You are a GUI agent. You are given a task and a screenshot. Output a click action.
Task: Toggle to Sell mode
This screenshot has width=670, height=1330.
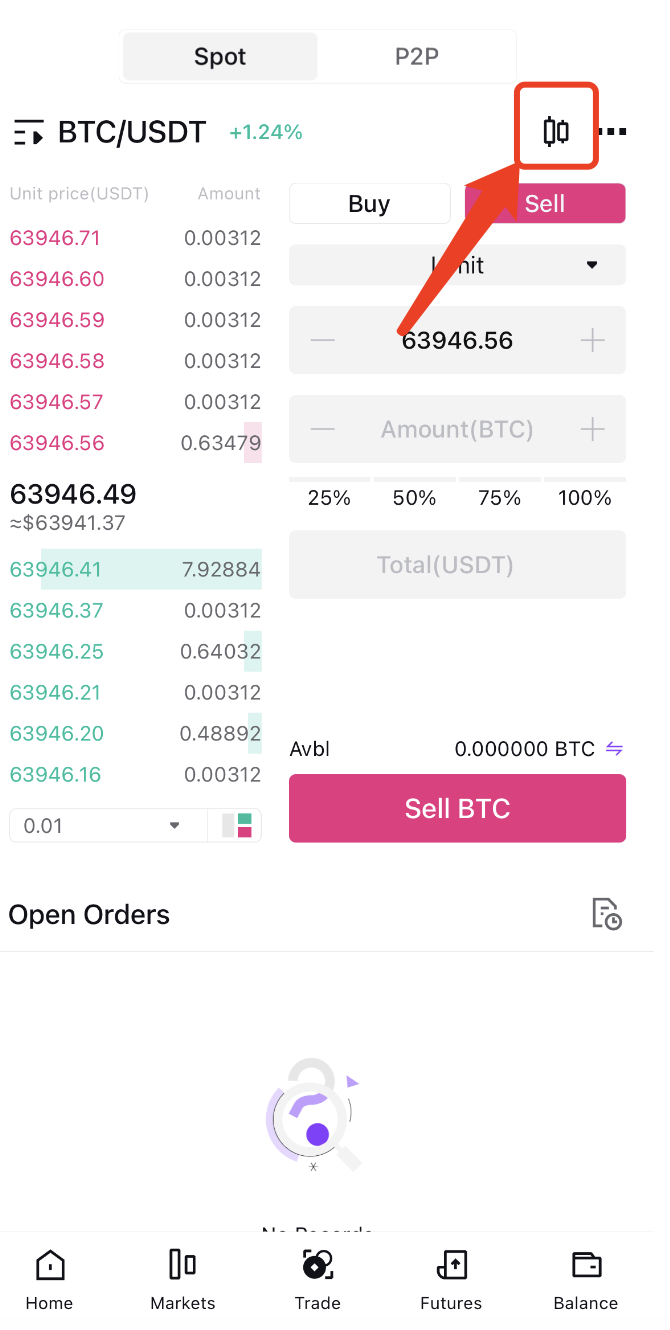[x=545, y=204]
